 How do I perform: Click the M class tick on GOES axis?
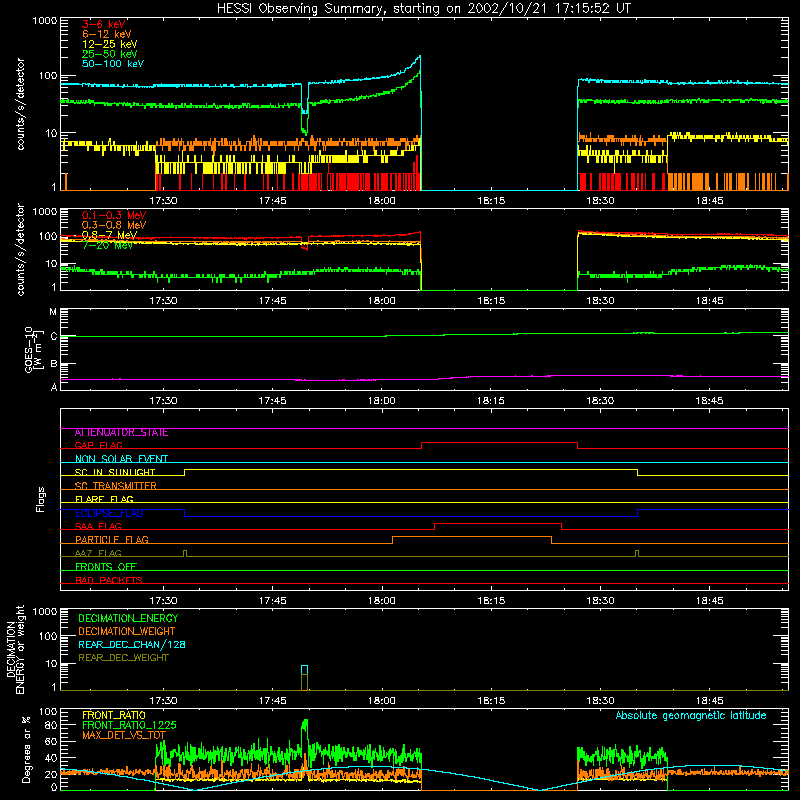tap(53, 312)
